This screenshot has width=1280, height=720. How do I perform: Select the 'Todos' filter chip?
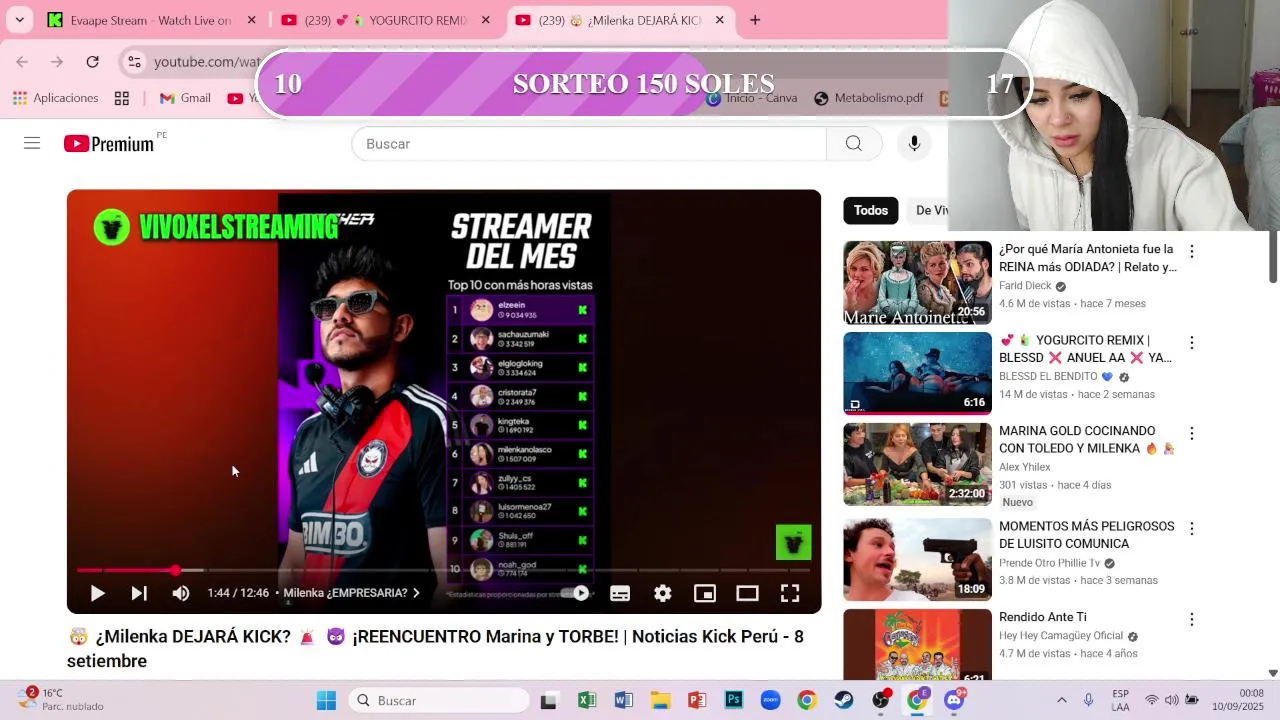[870, 210]
